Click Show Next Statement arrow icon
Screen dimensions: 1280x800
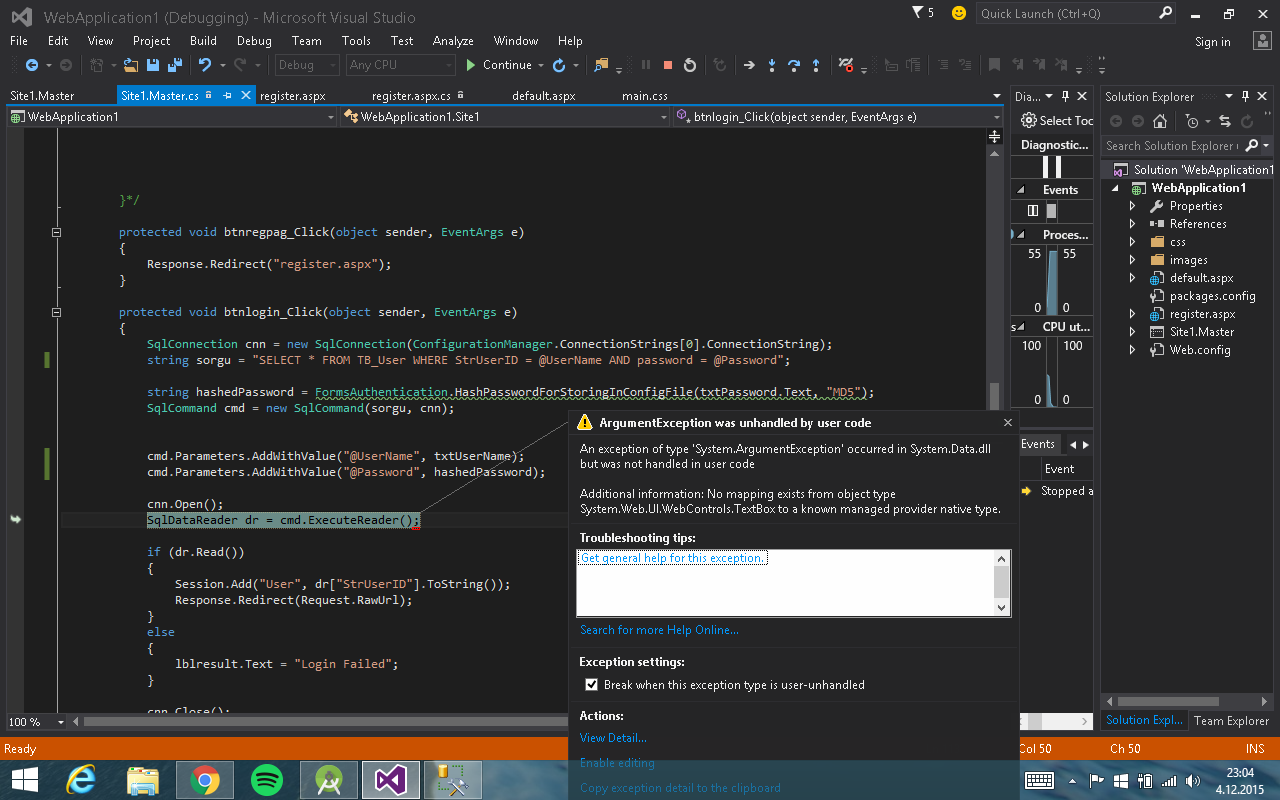click(749, 65)
